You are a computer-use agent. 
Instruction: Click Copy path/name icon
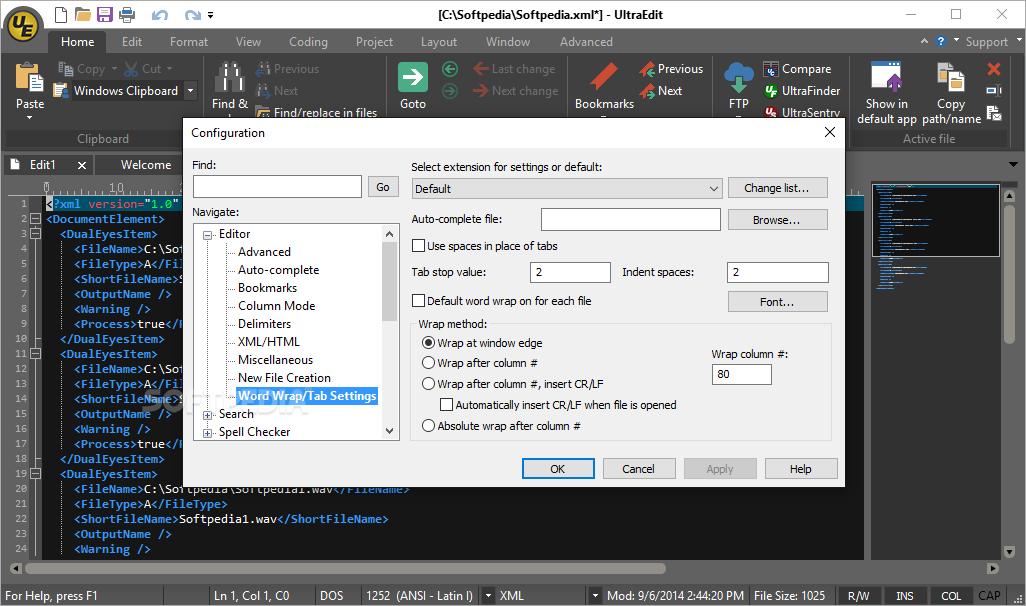pos(951,77)
